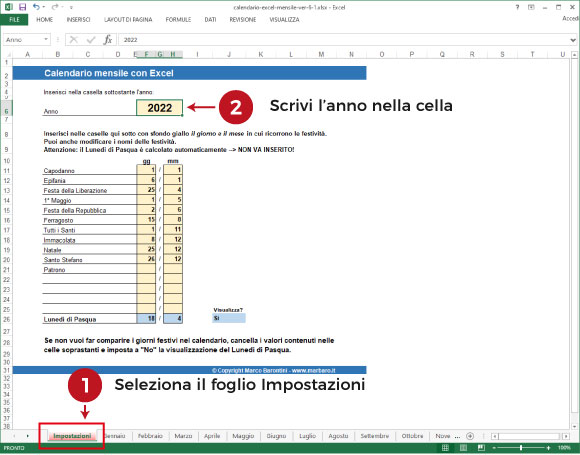The height and width of the screenshot is (455, 580).
Task: Switch to the Agosto sheet tab
Action: click(x=338, y=436)
